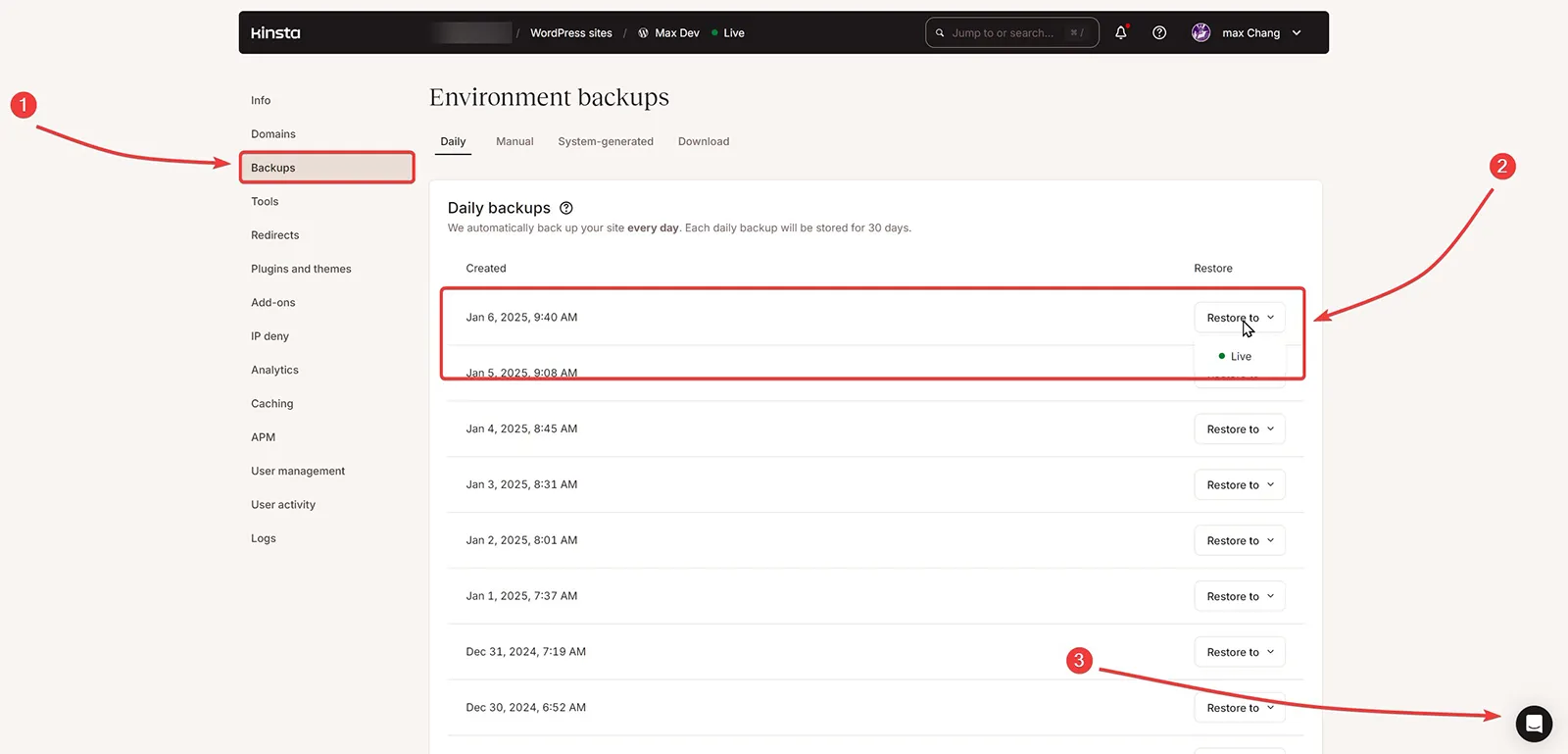Open APM in the sidebar

263,437
